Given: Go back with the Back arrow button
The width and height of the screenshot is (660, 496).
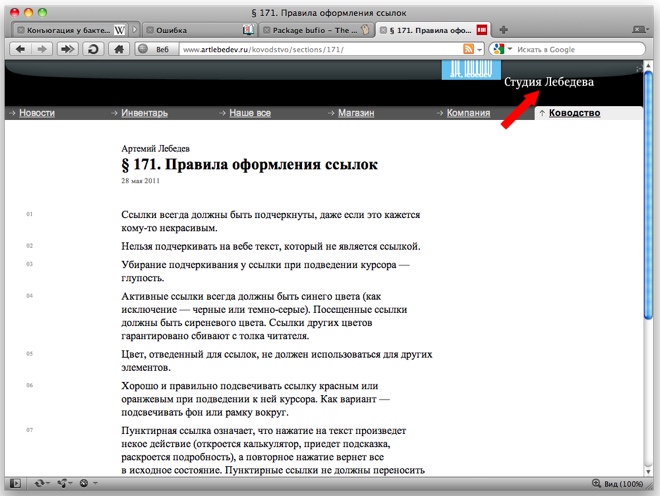Looking at the screenshot, I should 20,49.
